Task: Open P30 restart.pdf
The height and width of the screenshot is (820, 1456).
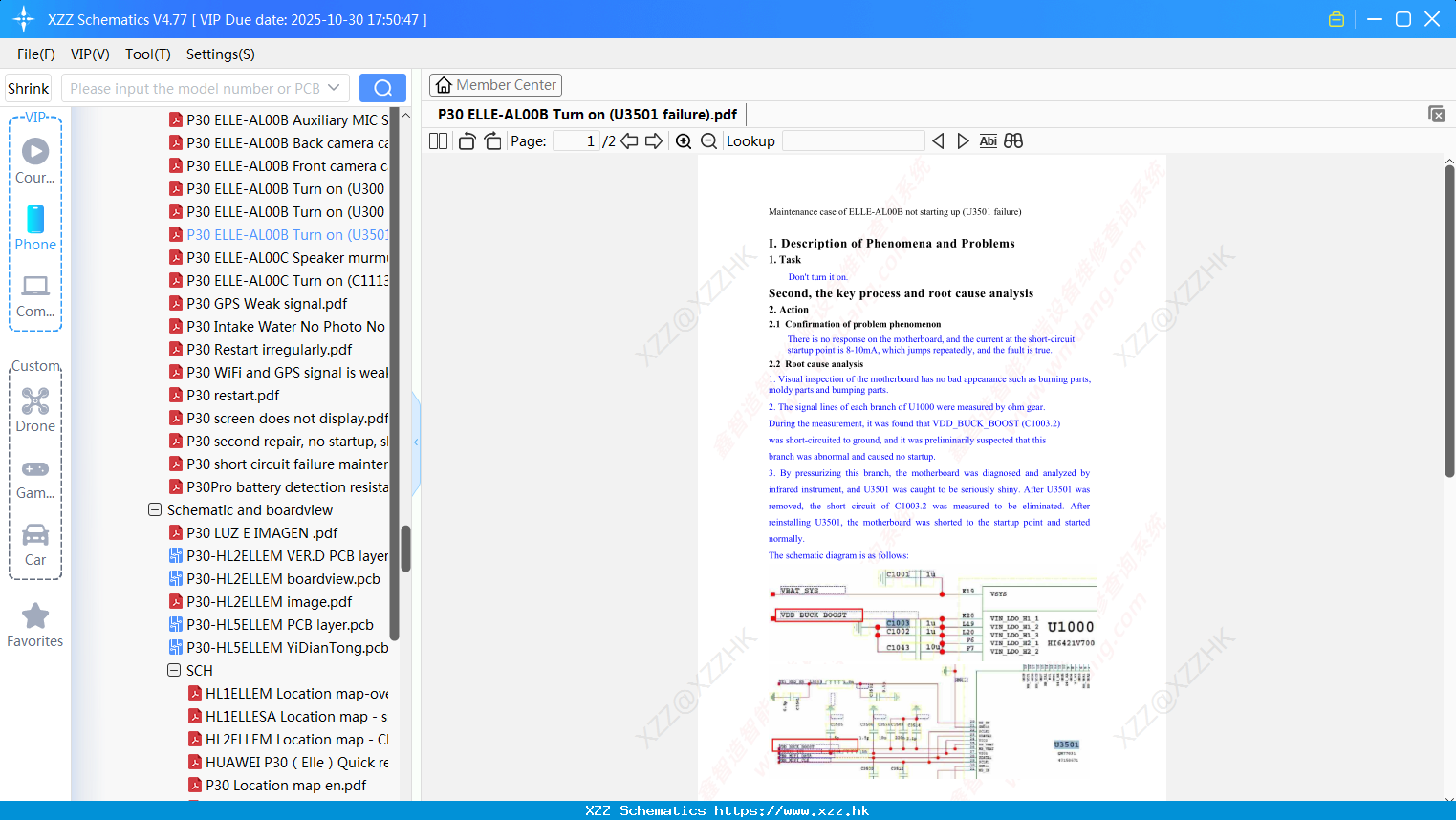Action: 225,396
